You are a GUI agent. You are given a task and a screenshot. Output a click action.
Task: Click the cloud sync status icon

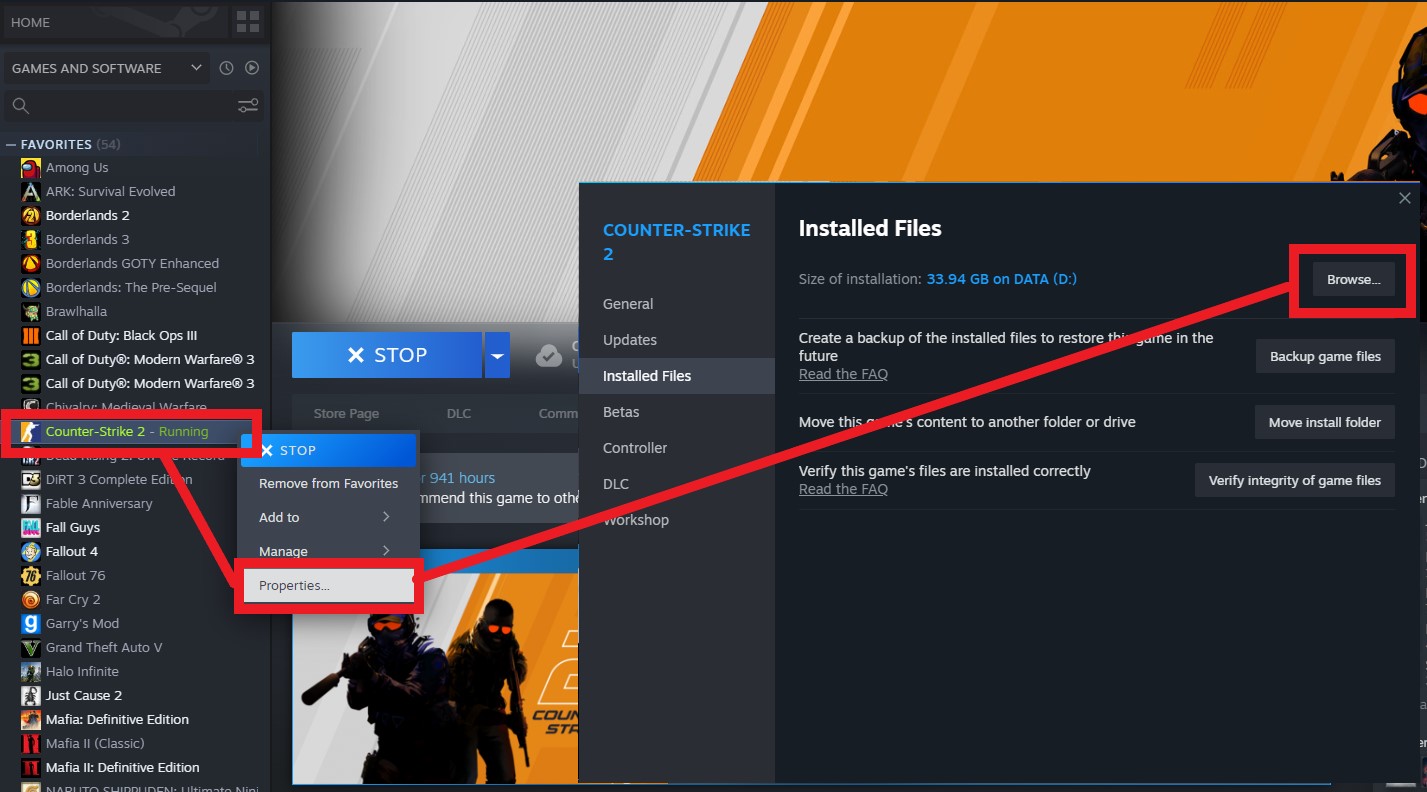click(549, 355)
